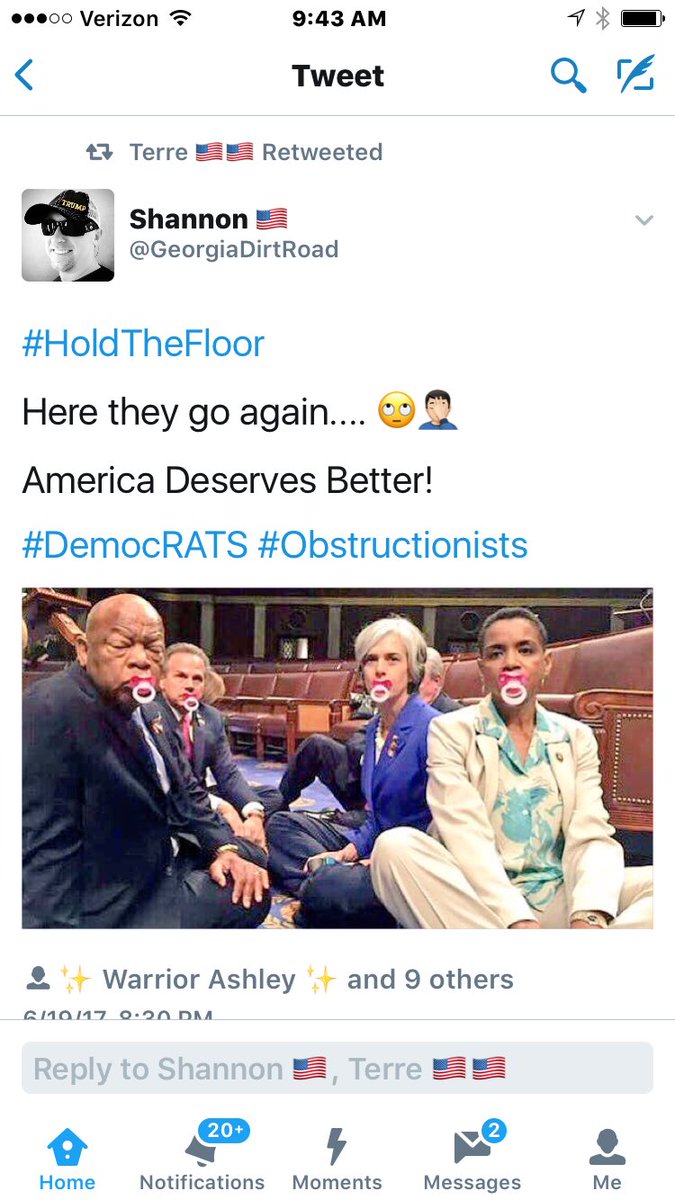Open Shannon's profile avatar

pos(68,235)
